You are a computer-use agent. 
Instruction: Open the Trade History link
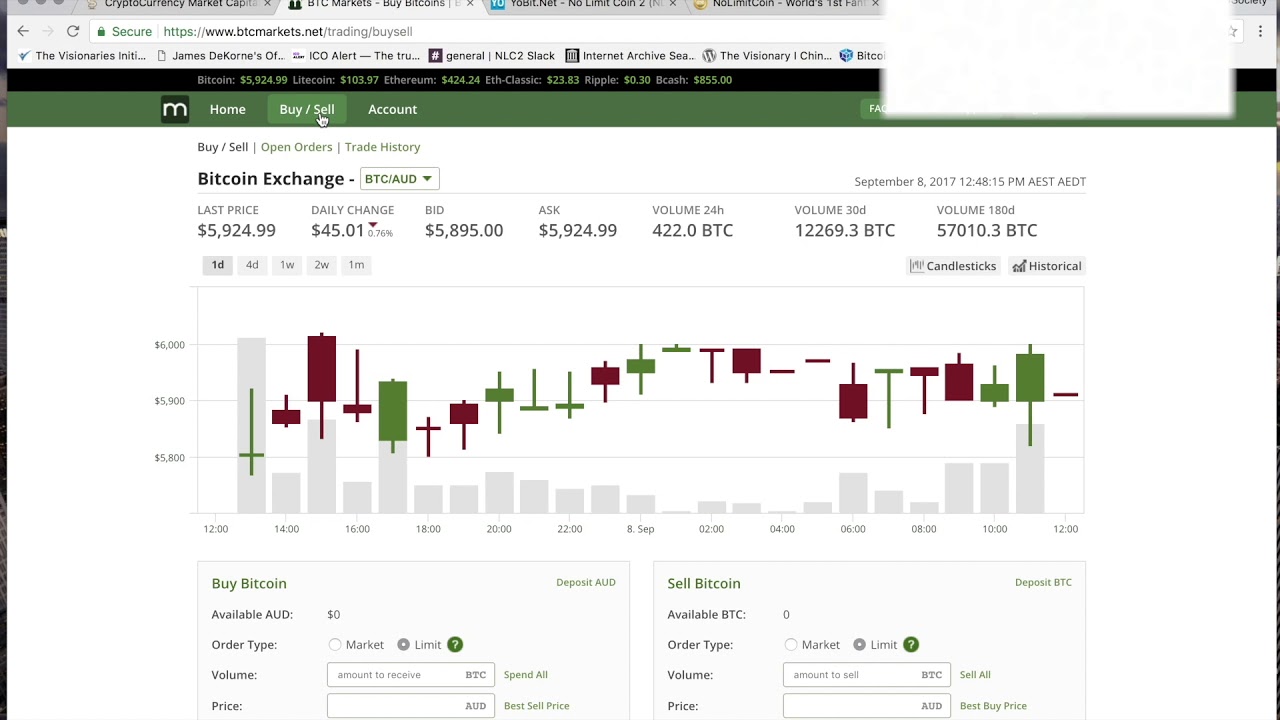(x=383, y=147)
